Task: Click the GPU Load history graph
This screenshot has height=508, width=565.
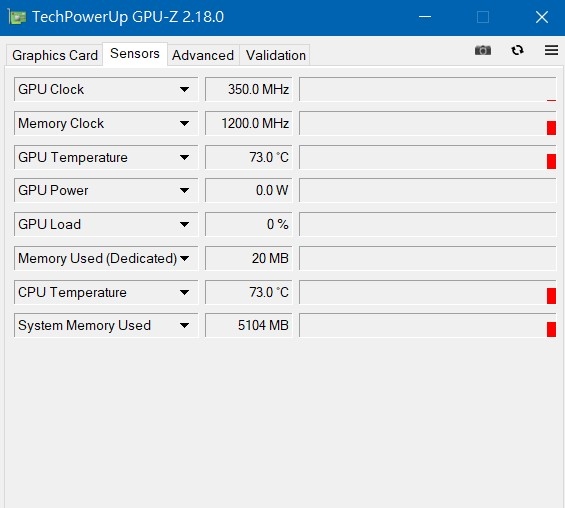Action: 428,224
